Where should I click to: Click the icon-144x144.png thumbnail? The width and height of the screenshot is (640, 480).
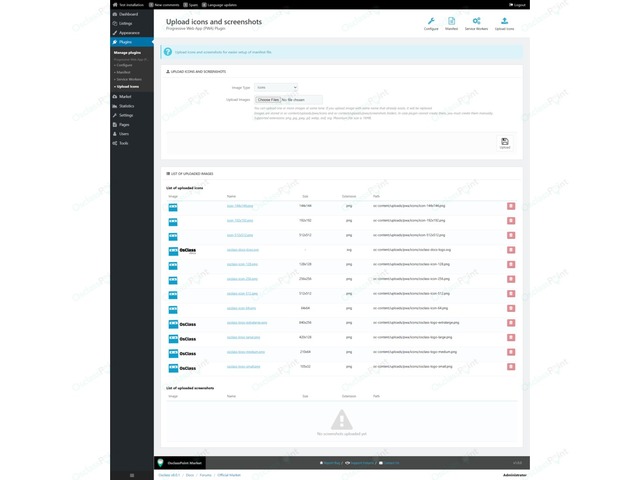[173, 207]
